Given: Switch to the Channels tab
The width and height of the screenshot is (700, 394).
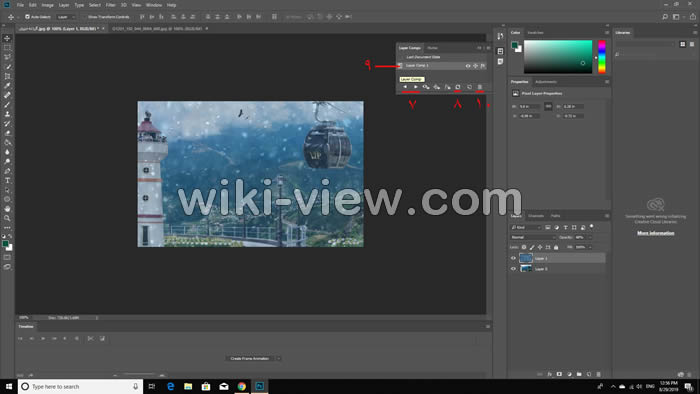Looking at the screenshot, I should tap(536, 216).
